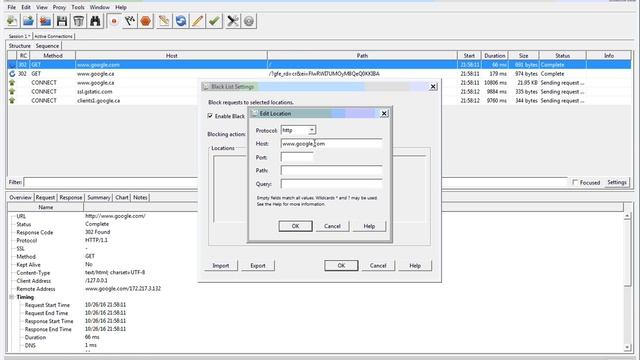Open the Edit menu
Image resolution: width=640 pixels, height=360 pixels.
point(26,7)
